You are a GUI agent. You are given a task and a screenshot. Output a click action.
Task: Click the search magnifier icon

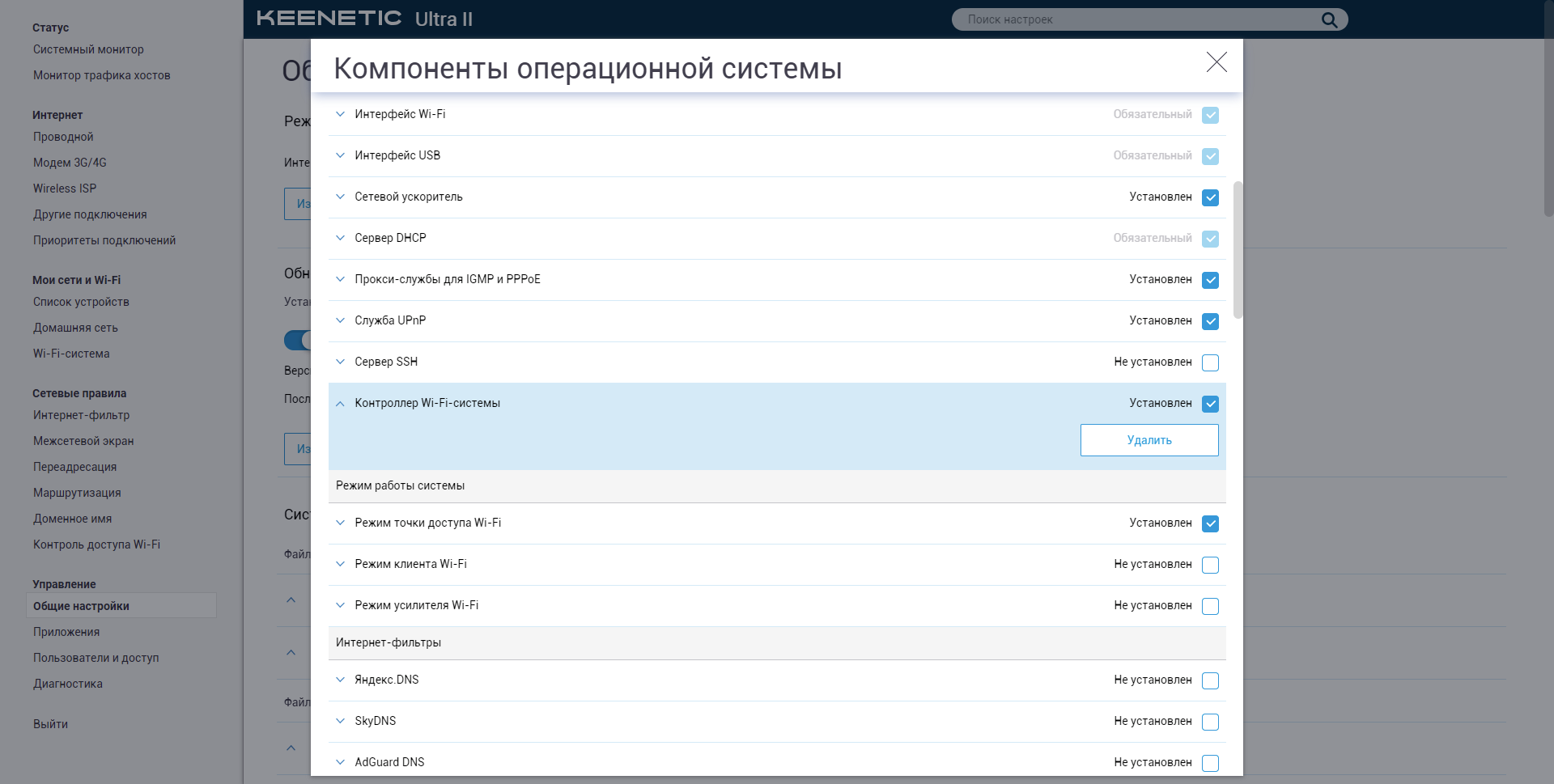(x=1329, y=19)
